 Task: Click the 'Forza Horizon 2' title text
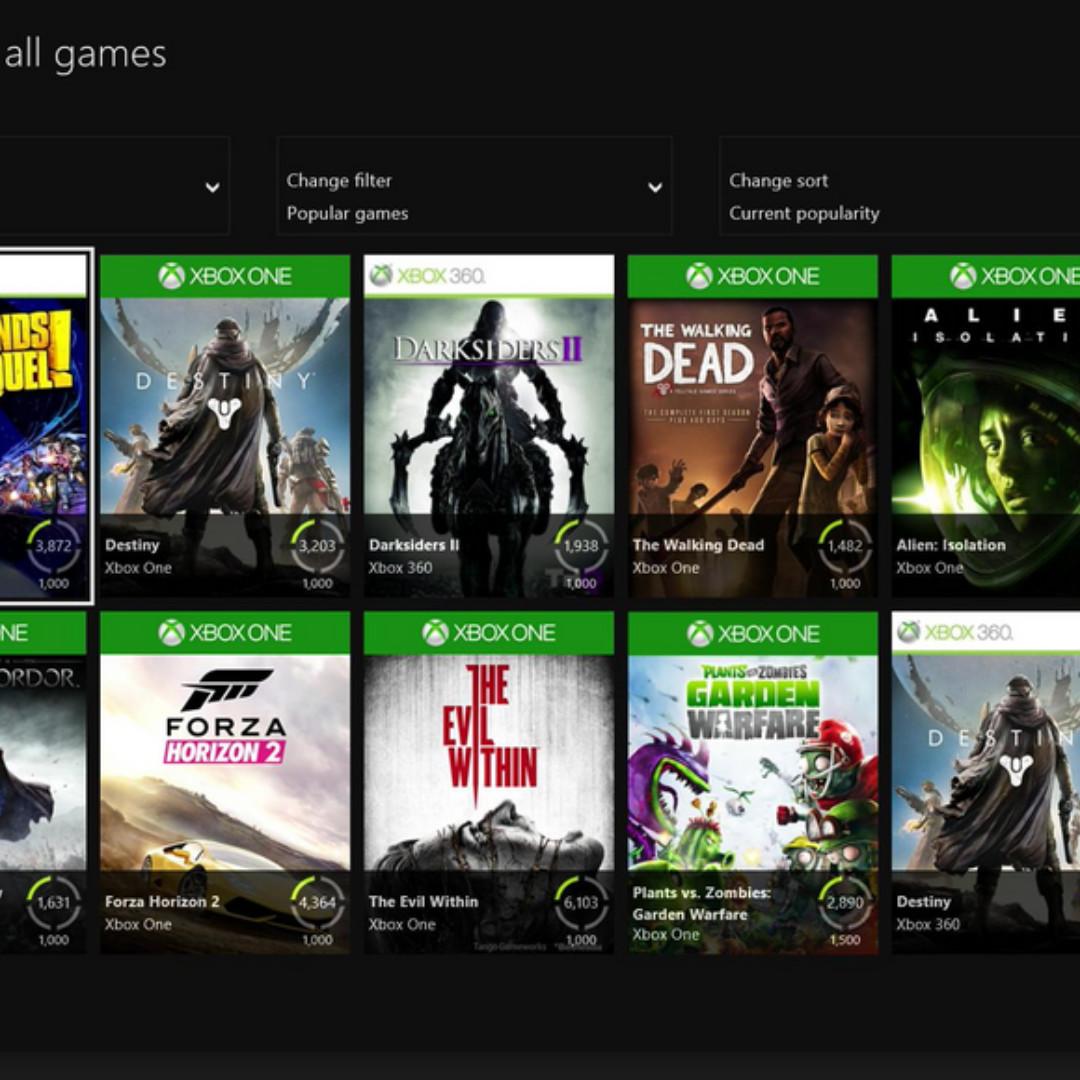pos(163,902)
